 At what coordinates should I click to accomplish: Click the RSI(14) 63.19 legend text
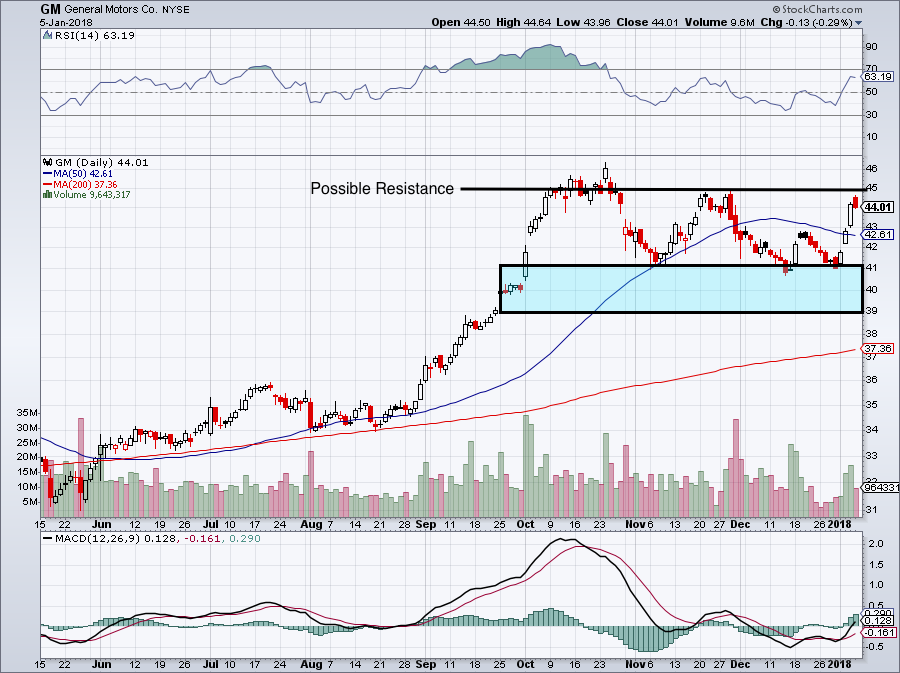point(95,36)
